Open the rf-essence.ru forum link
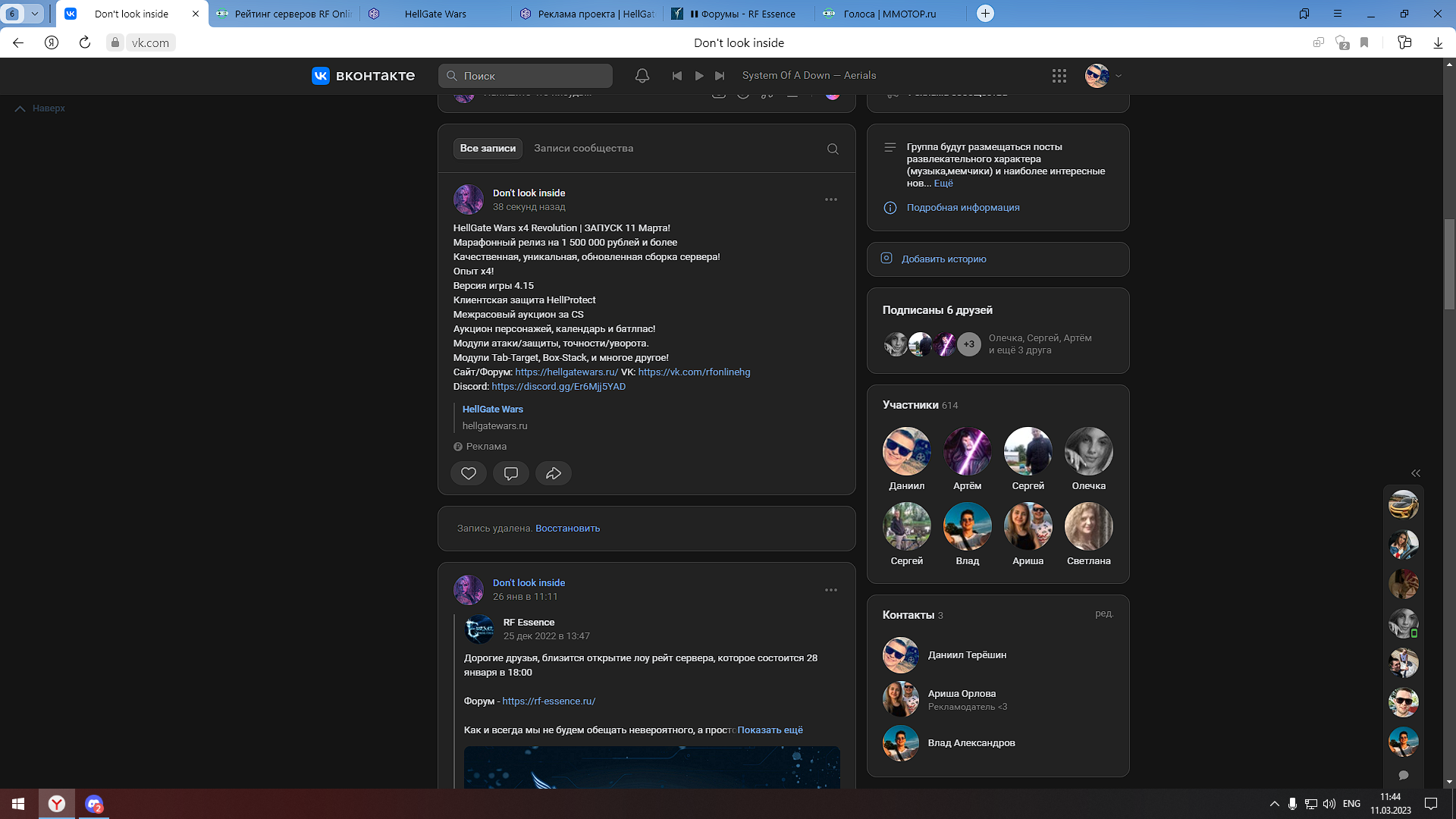 pos(548,701)
